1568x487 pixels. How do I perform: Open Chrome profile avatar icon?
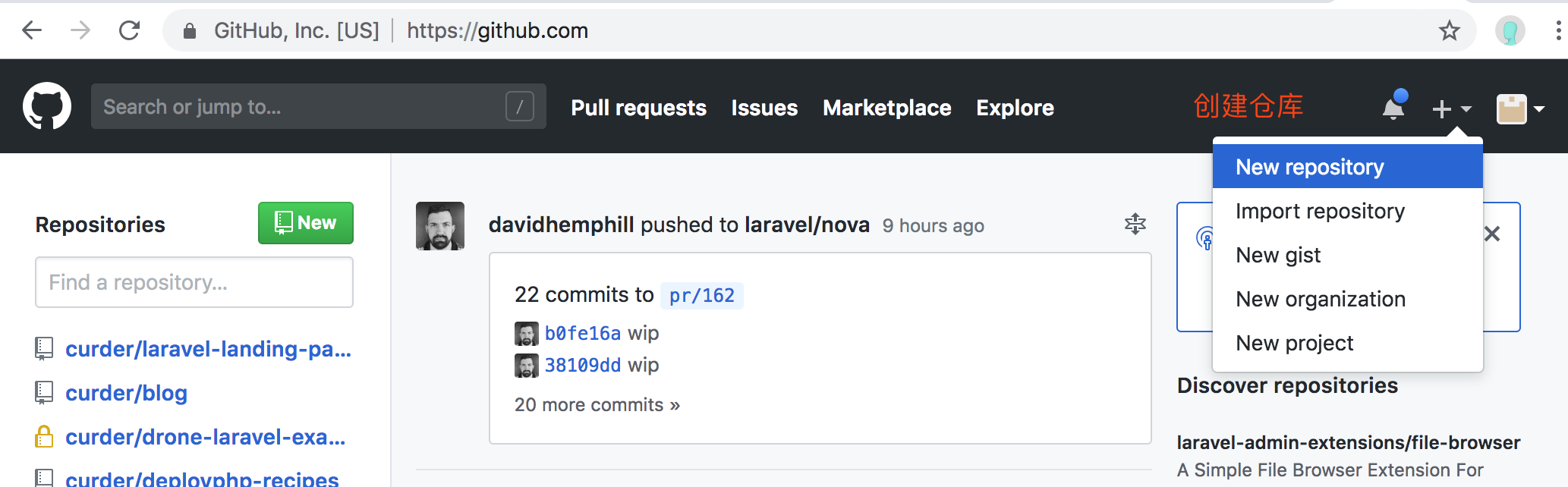1510,30
